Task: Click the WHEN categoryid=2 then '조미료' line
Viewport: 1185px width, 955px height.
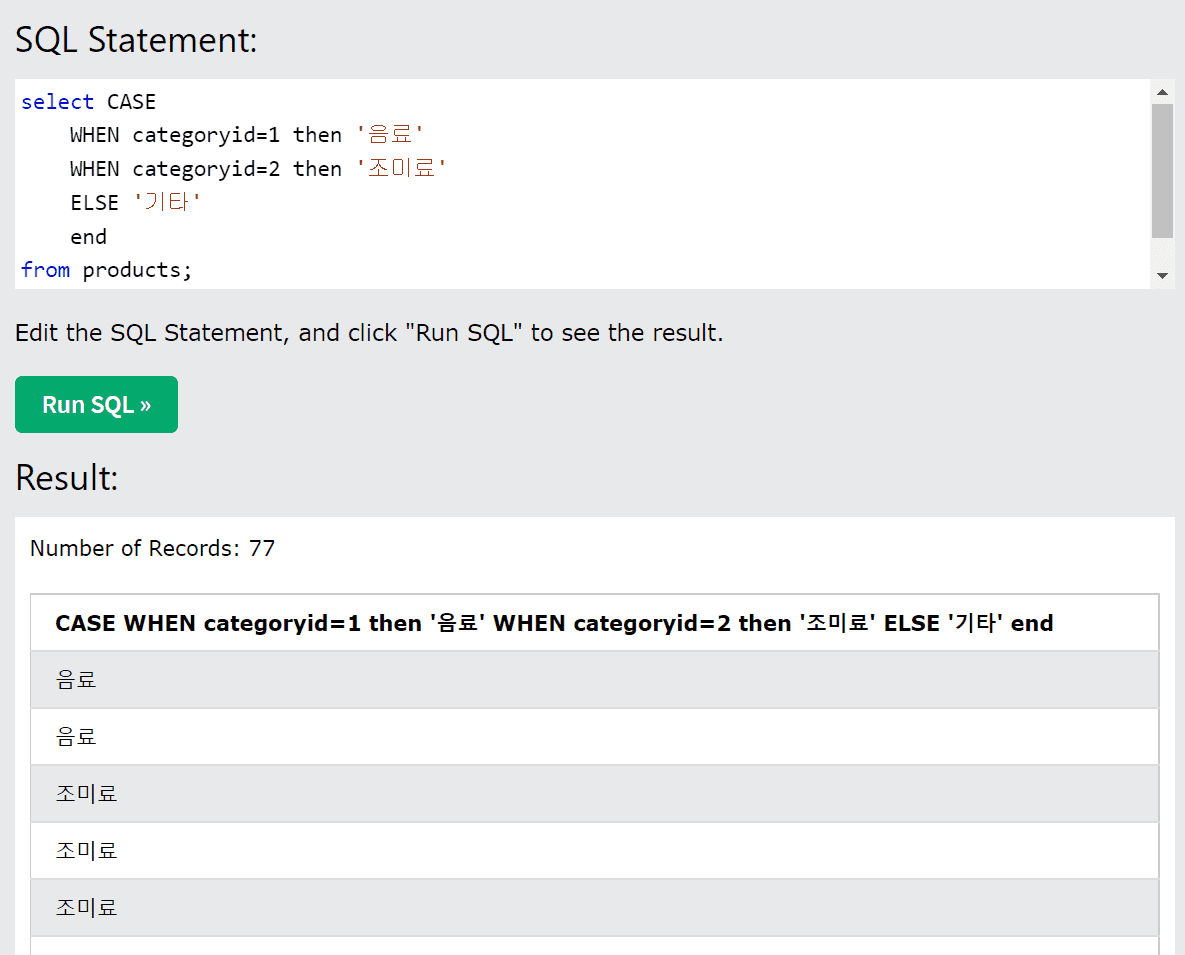Action: pos(258,168)
